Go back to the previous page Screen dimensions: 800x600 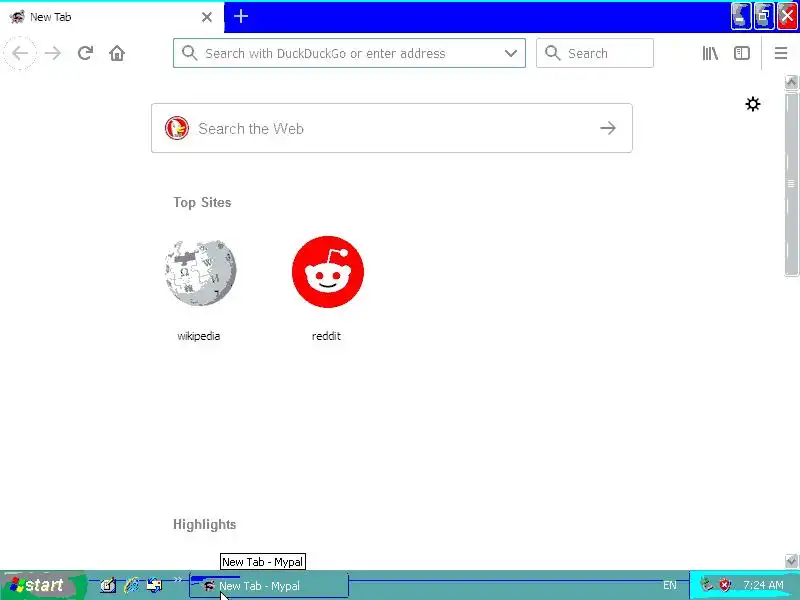[20, 53]
